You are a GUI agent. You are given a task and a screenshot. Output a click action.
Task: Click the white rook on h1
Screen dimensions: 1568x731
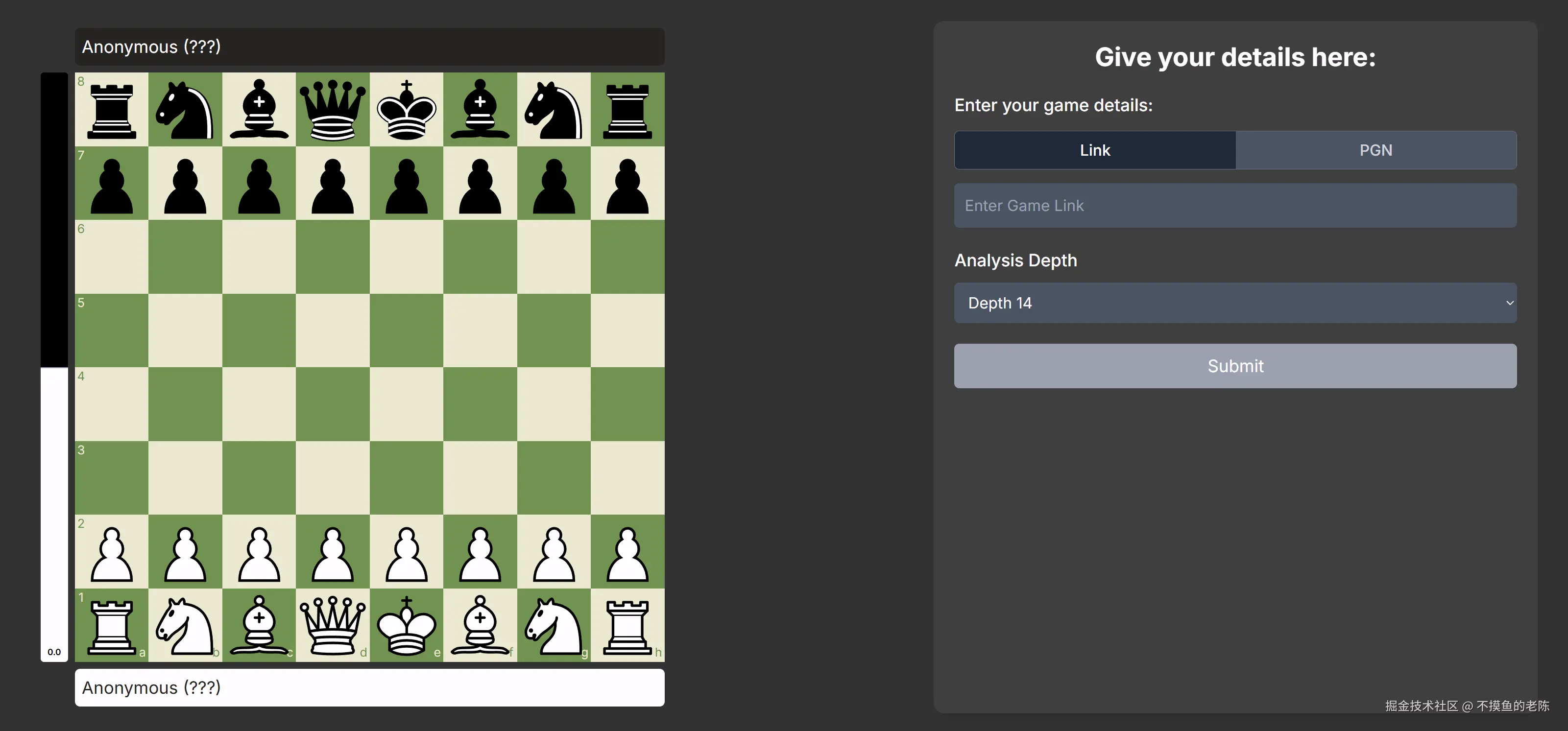coord(627,625)
